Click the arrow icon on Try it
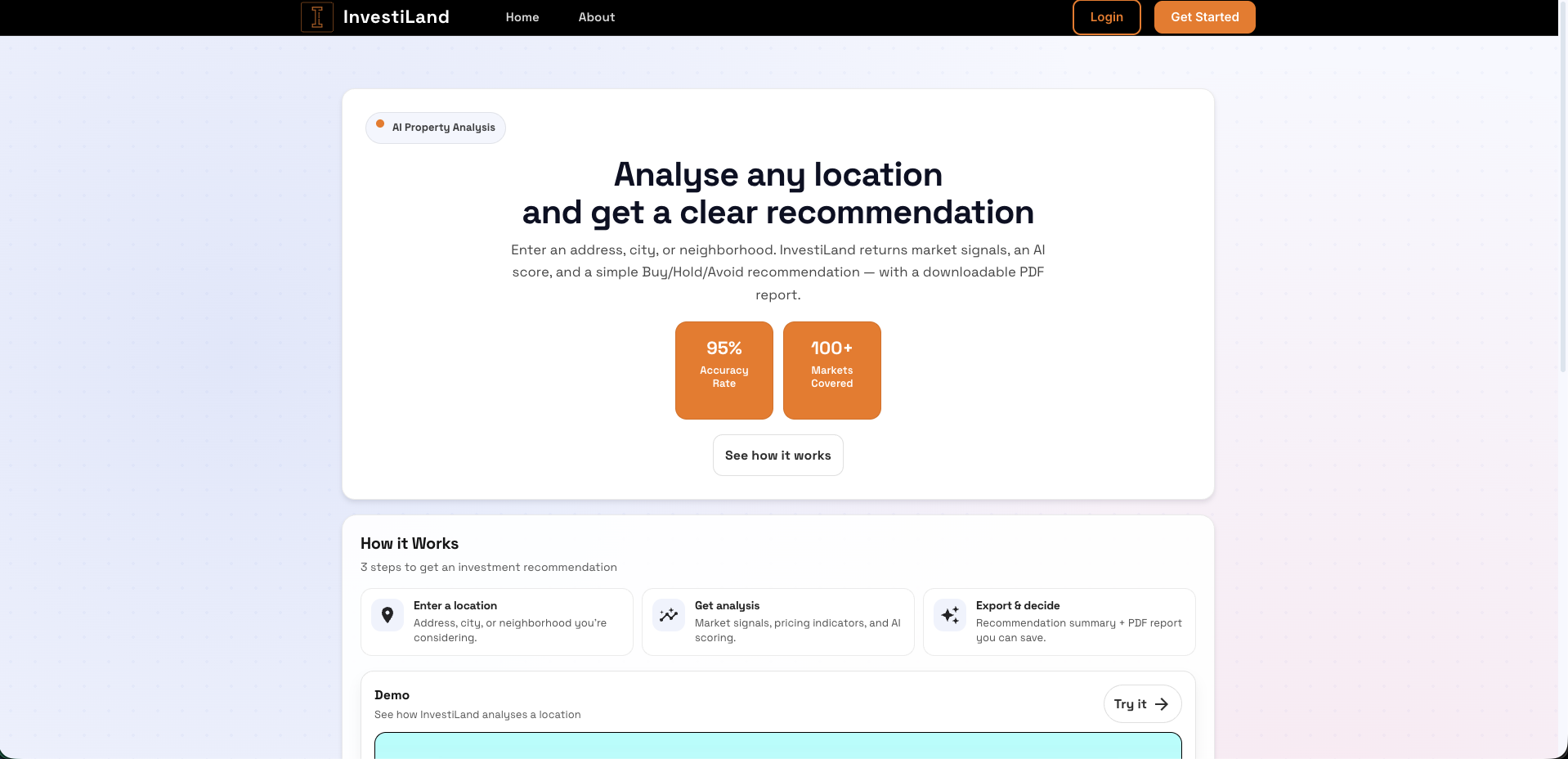The width and height of the screenshot is (1568, 759). [1162, 704]
